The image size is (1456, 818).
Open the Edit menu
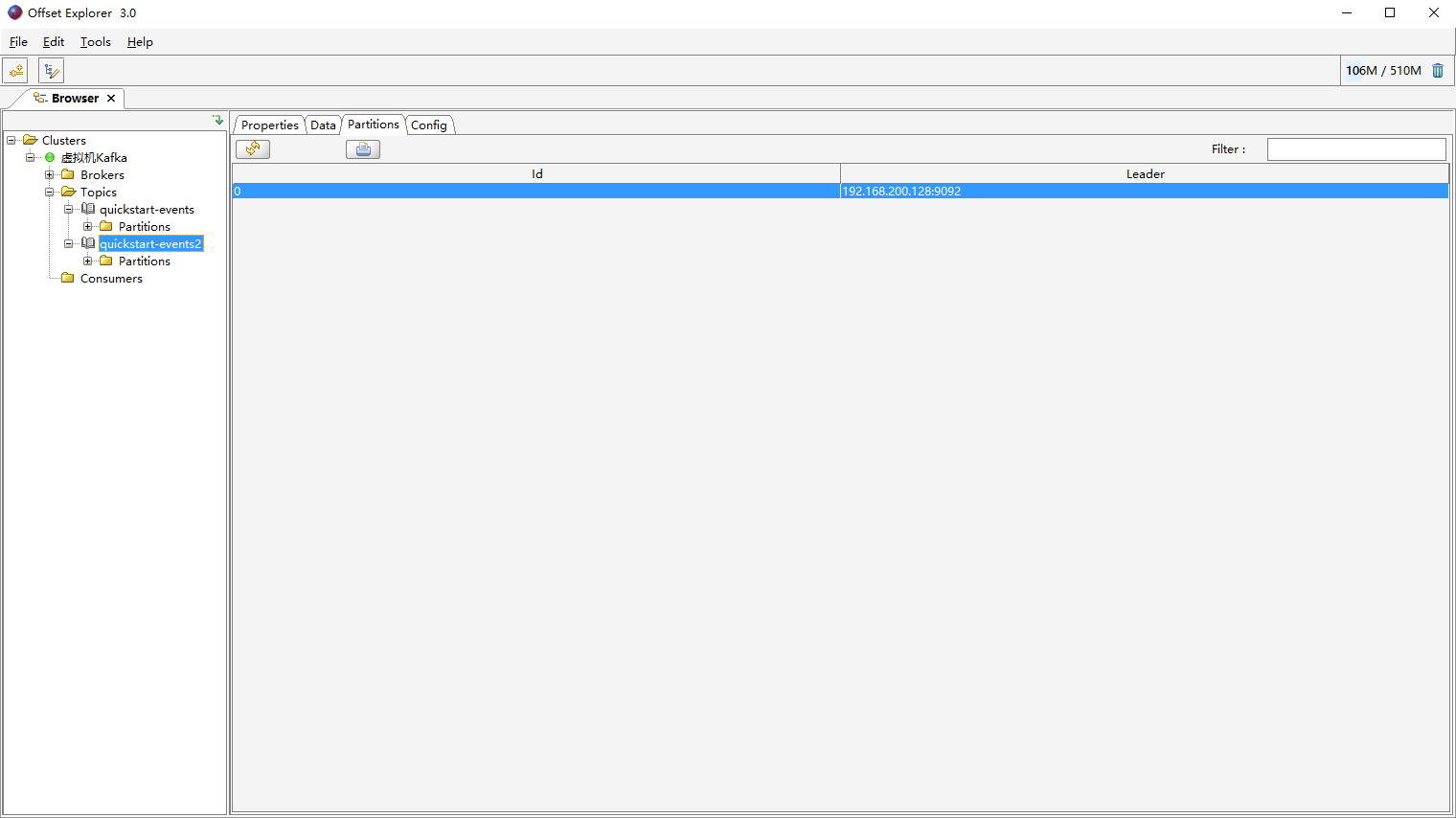[54, 42]
